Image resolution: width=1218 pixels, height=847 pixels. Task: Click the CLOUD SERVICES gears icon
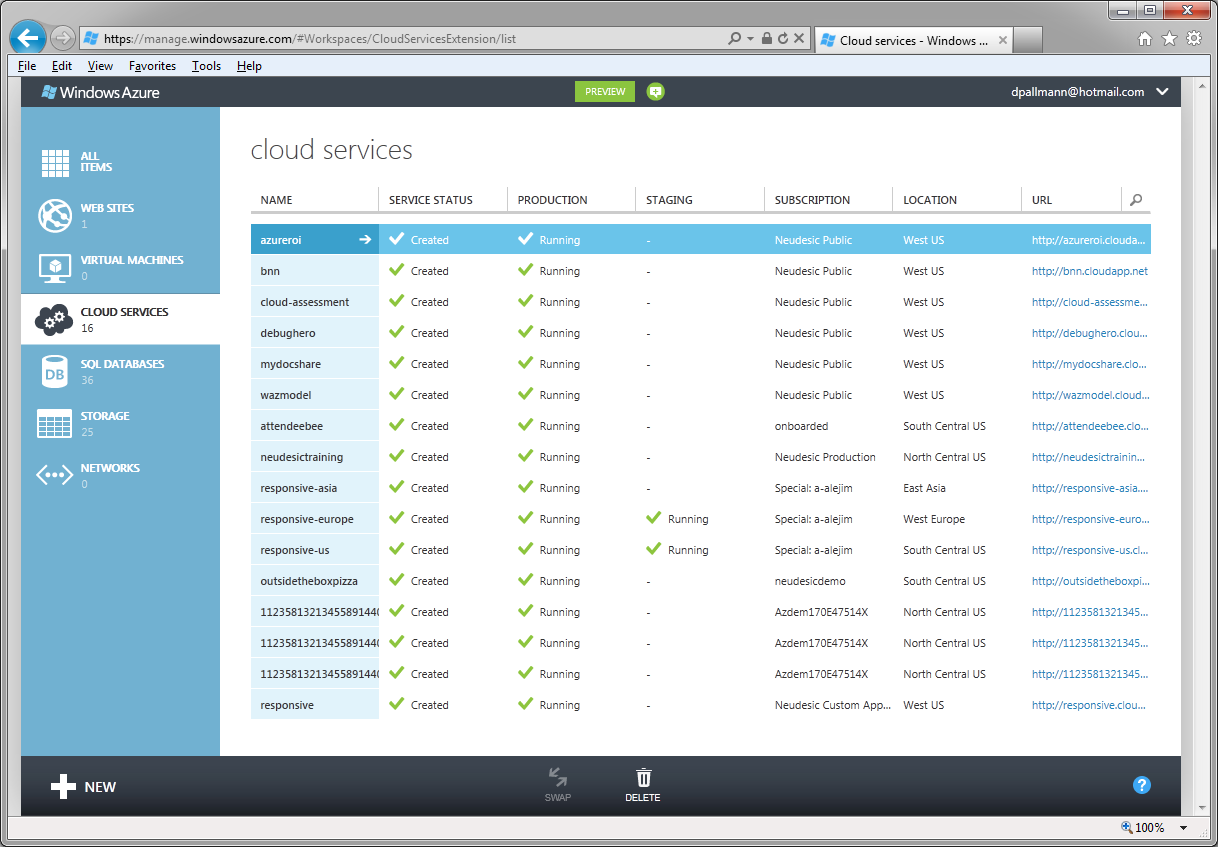(54, 318)
